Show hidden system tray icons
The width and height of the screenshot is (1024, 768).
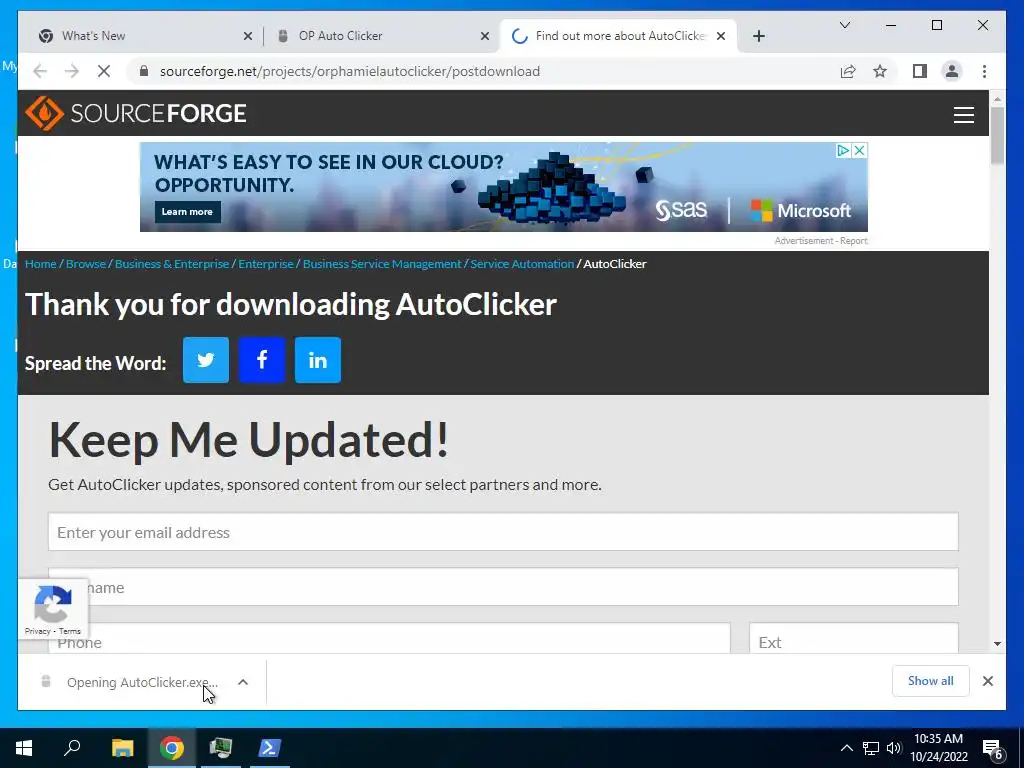[846, 748]
